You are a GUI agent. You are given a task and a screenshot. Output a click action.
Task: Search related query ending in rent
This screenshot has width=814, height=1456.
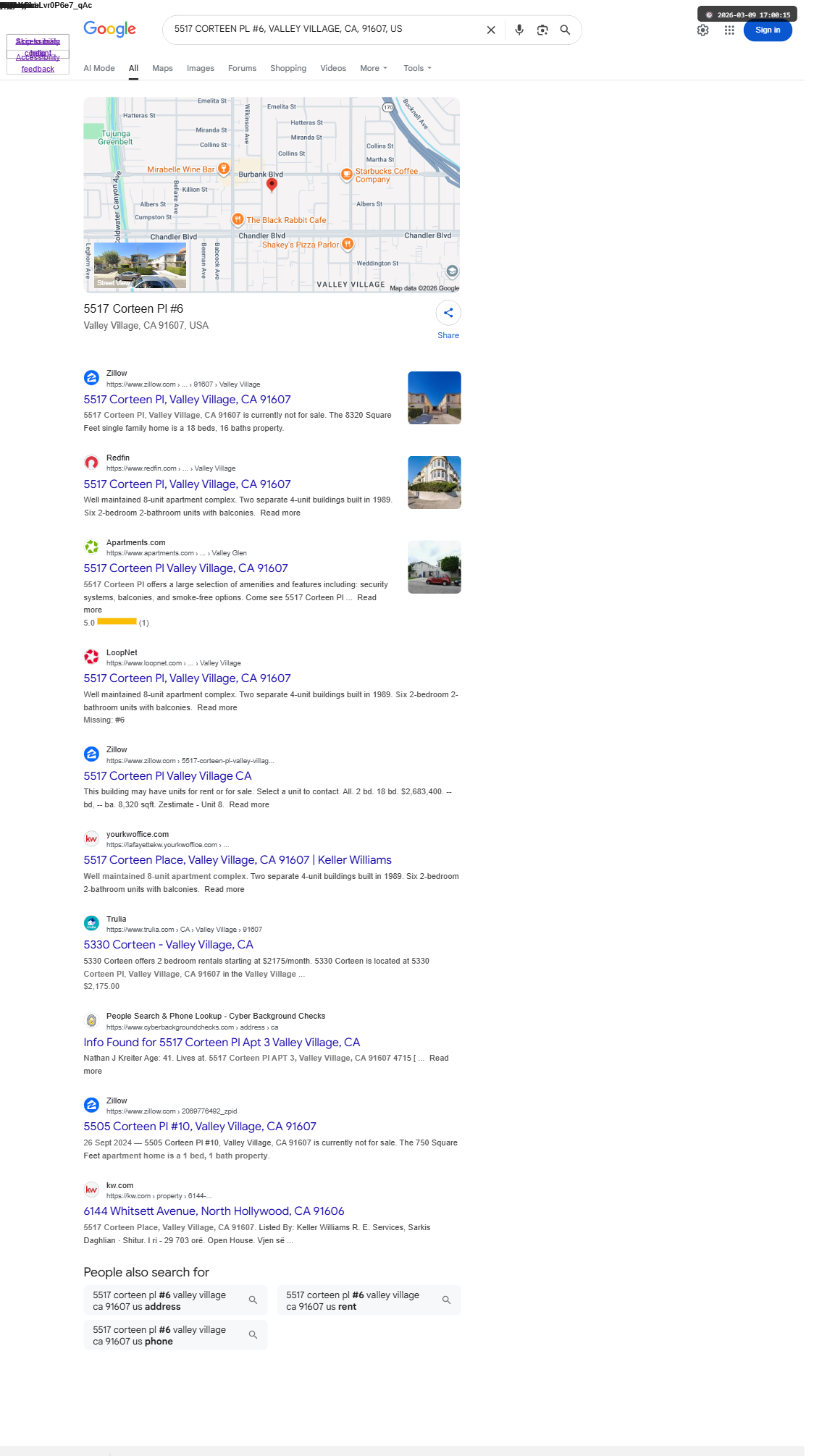pyautogui.click(x=369, y=1300)
